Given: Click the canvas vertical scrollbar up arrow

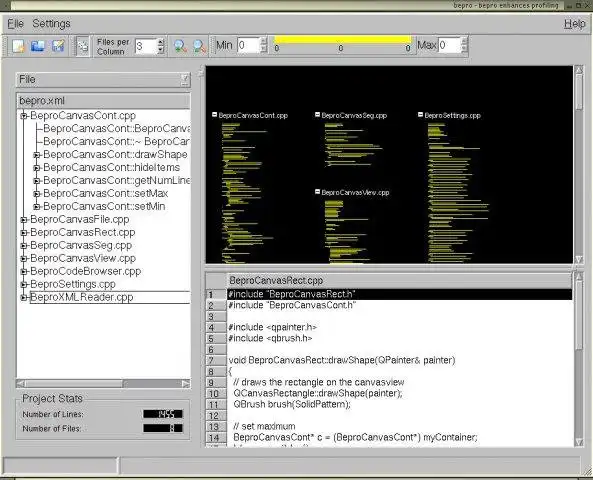Looking at the screenshot, I should point(579,70).
